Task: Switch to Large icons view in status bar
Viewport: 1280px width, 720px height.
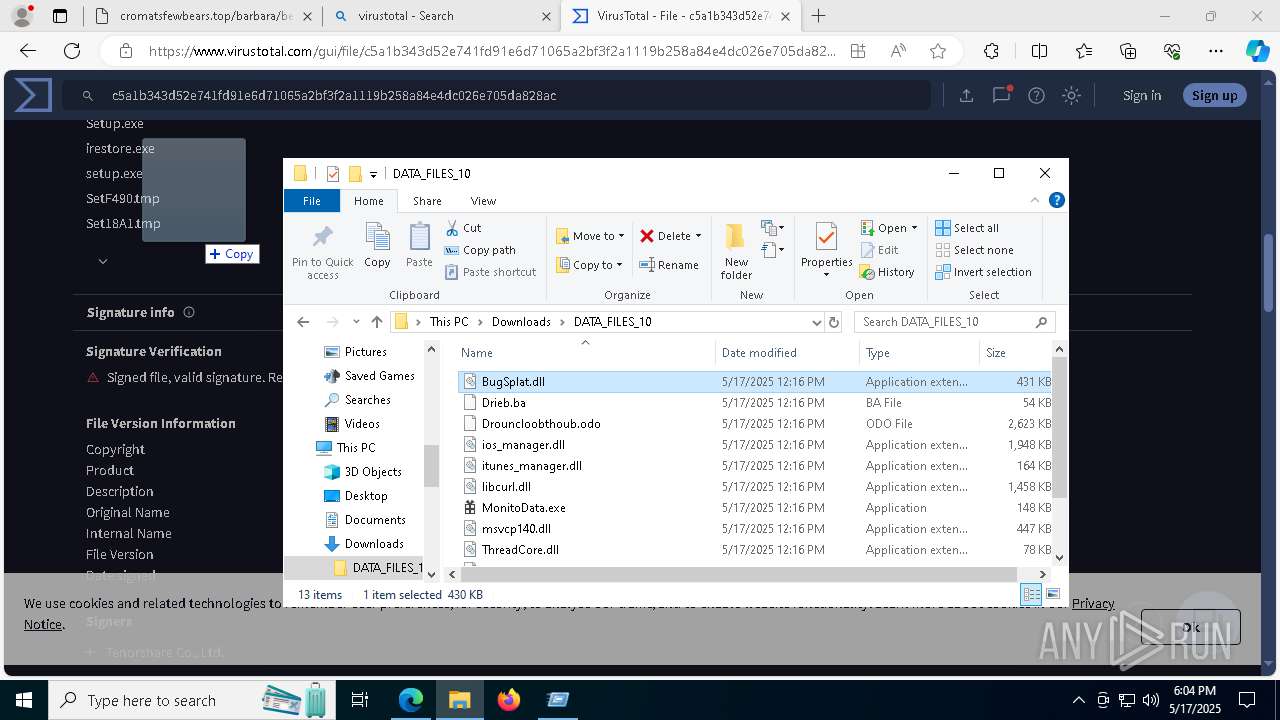Action: point(1053,595)
